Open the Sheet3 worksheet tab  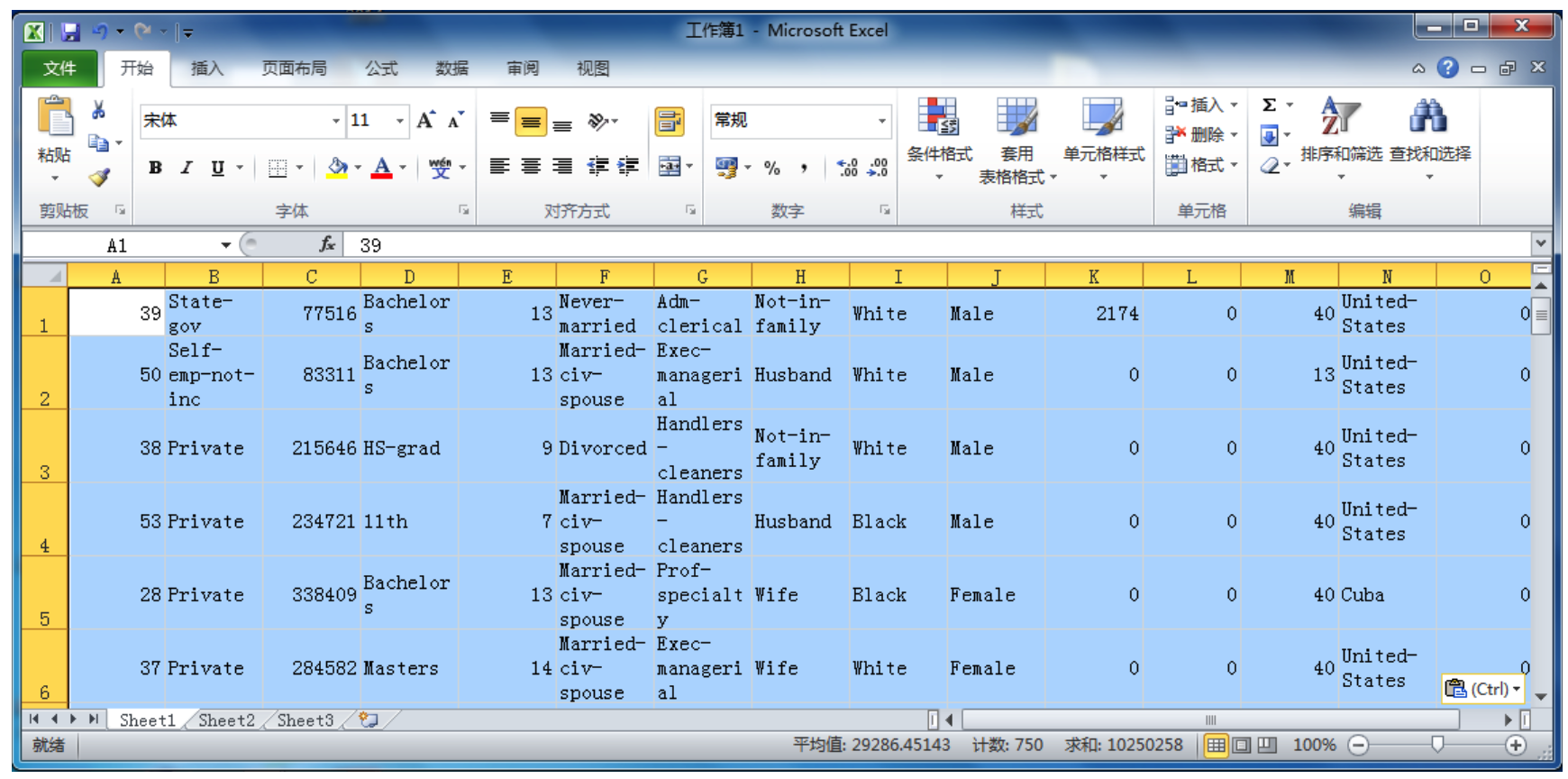[x=305, y=720]
